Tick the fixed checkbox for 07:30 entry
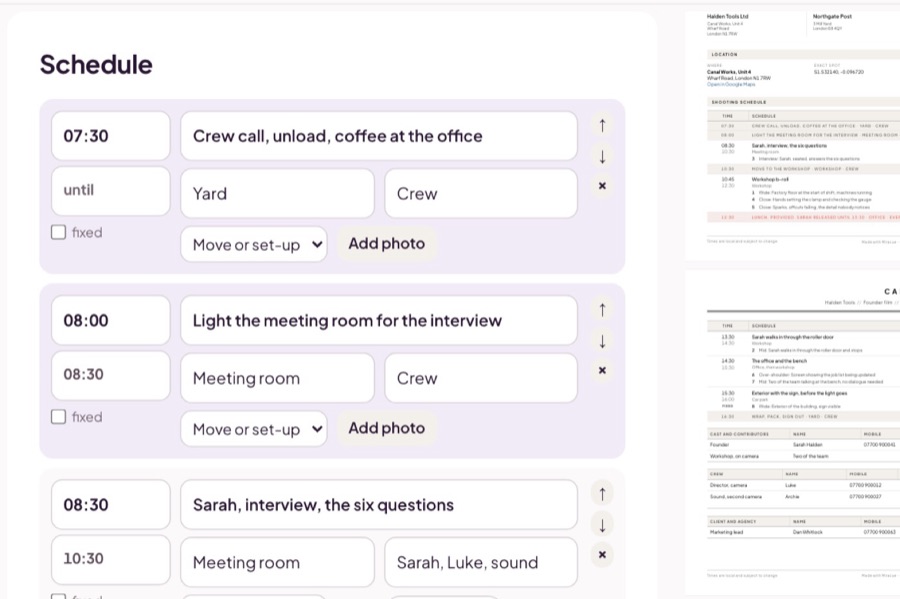 point(59,232)
